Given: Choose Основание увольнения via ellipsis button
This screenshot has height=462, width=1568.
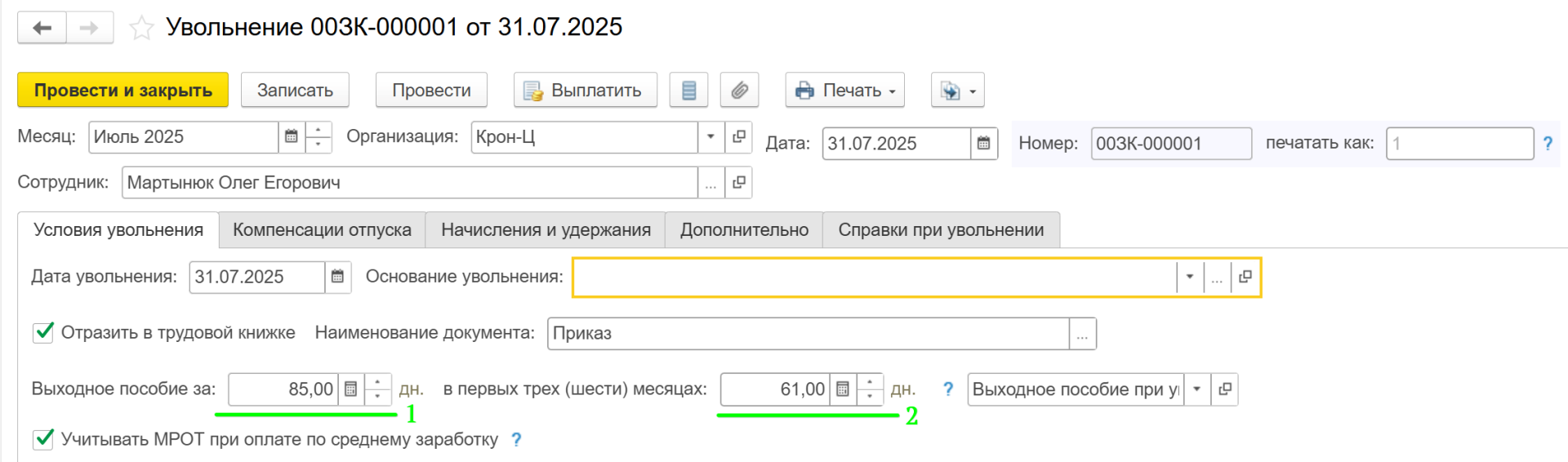Looking at the screenshot, I should click(1217, 277).
